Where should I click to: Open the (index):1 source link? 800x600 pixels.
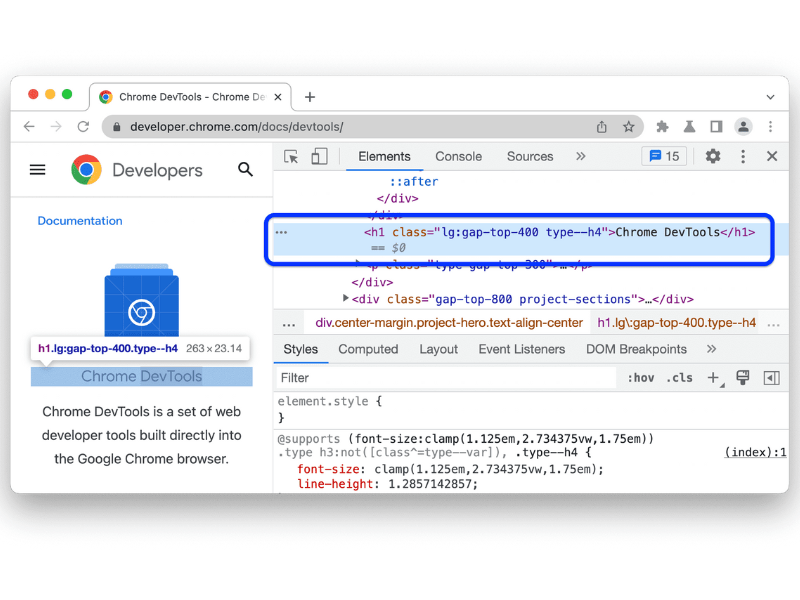point(755,453)
